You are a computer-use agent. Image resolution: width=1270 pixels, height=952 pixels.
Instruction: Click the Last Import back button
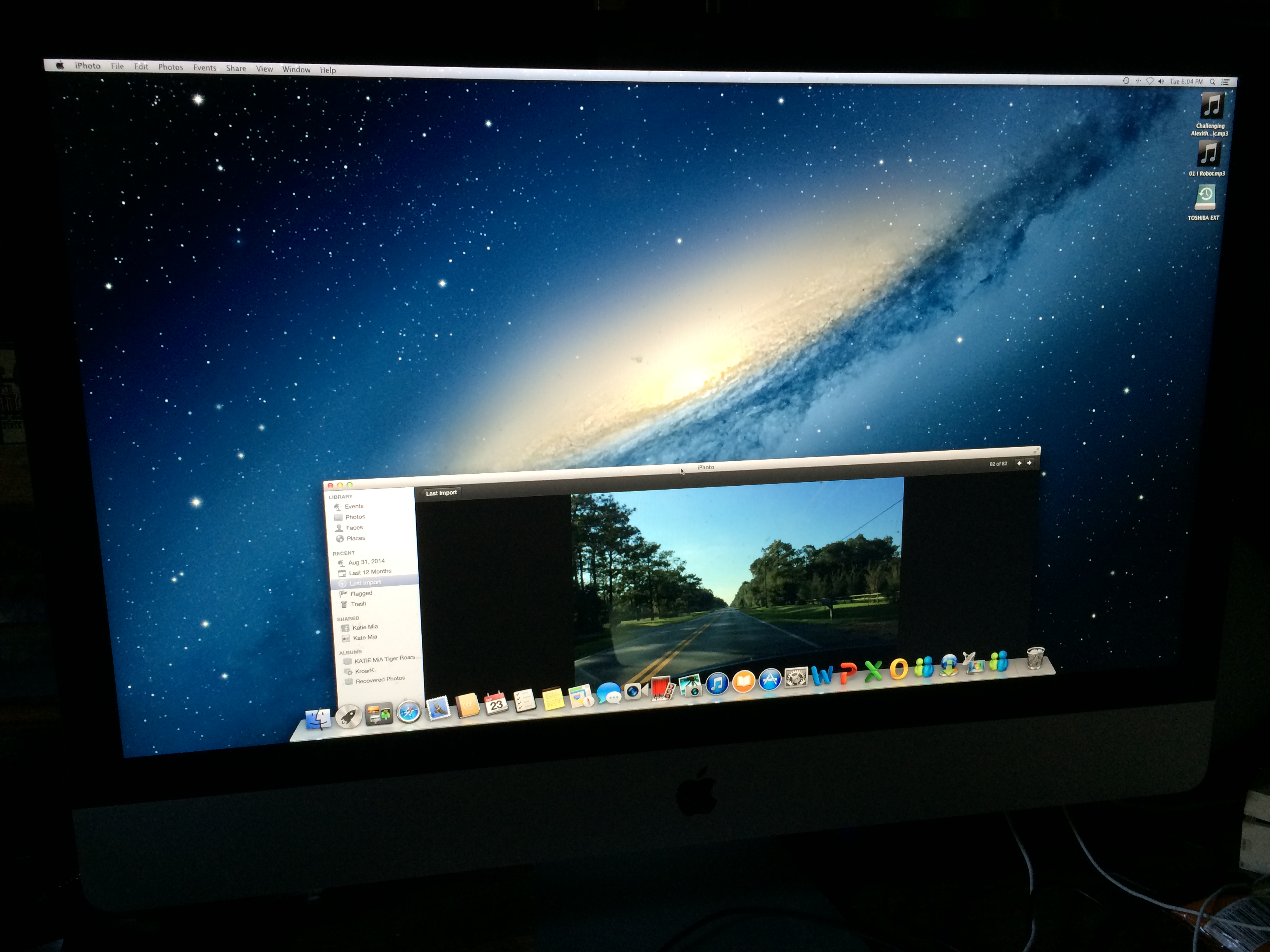click(441, 493)
